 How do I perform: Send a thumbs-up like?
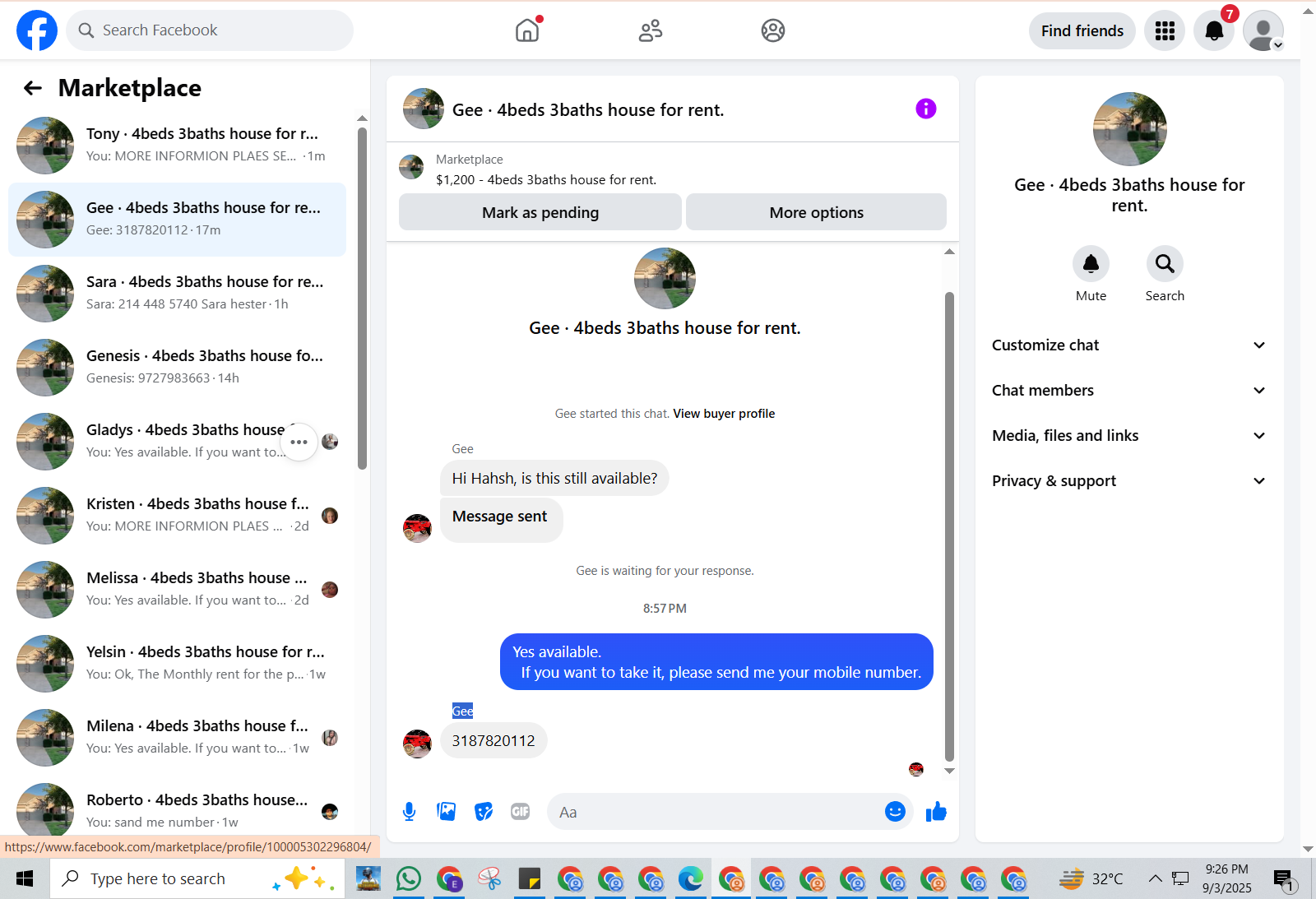tap(936, 812)
